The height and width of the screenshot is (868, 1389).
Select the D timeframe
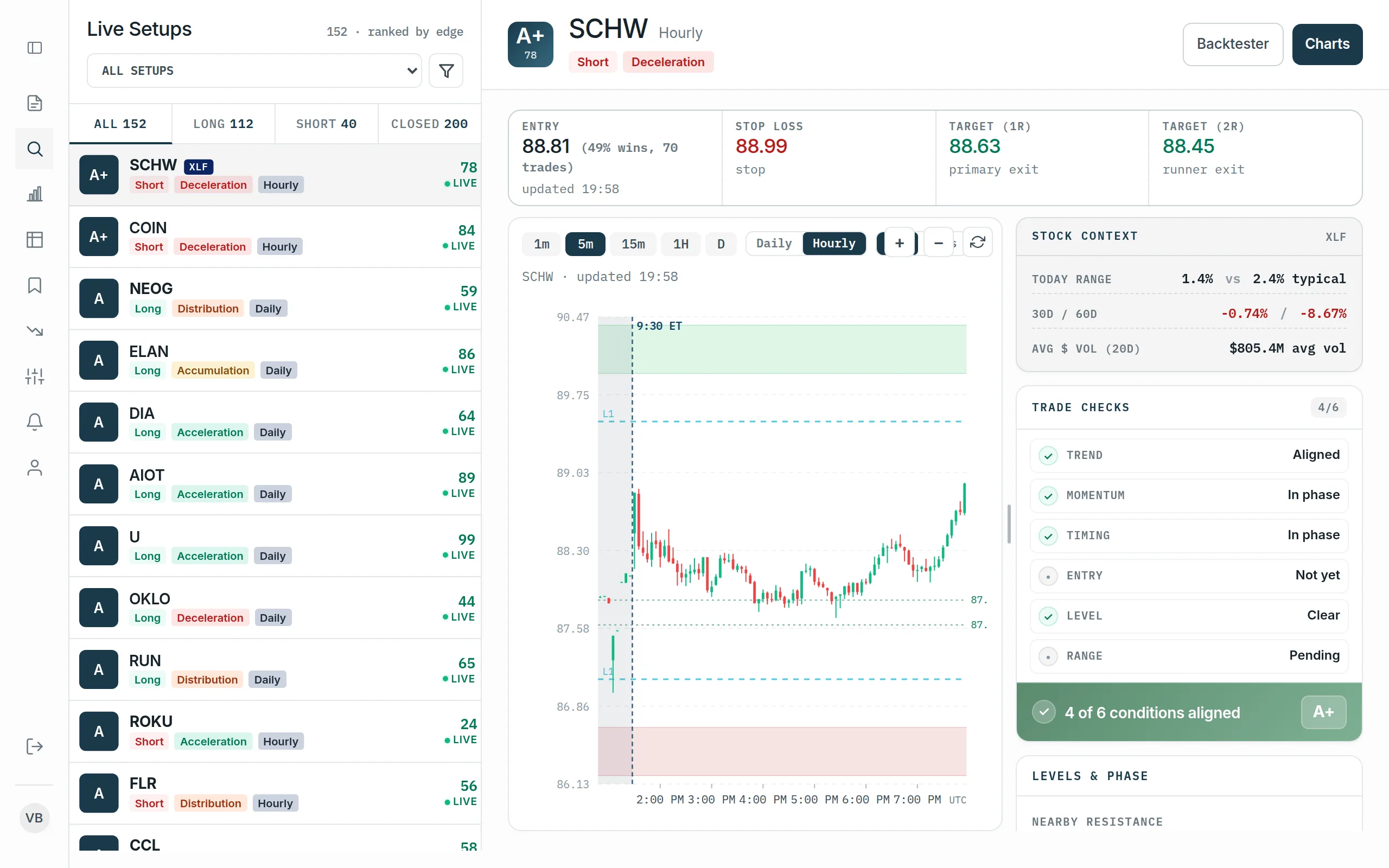[721, 244]
